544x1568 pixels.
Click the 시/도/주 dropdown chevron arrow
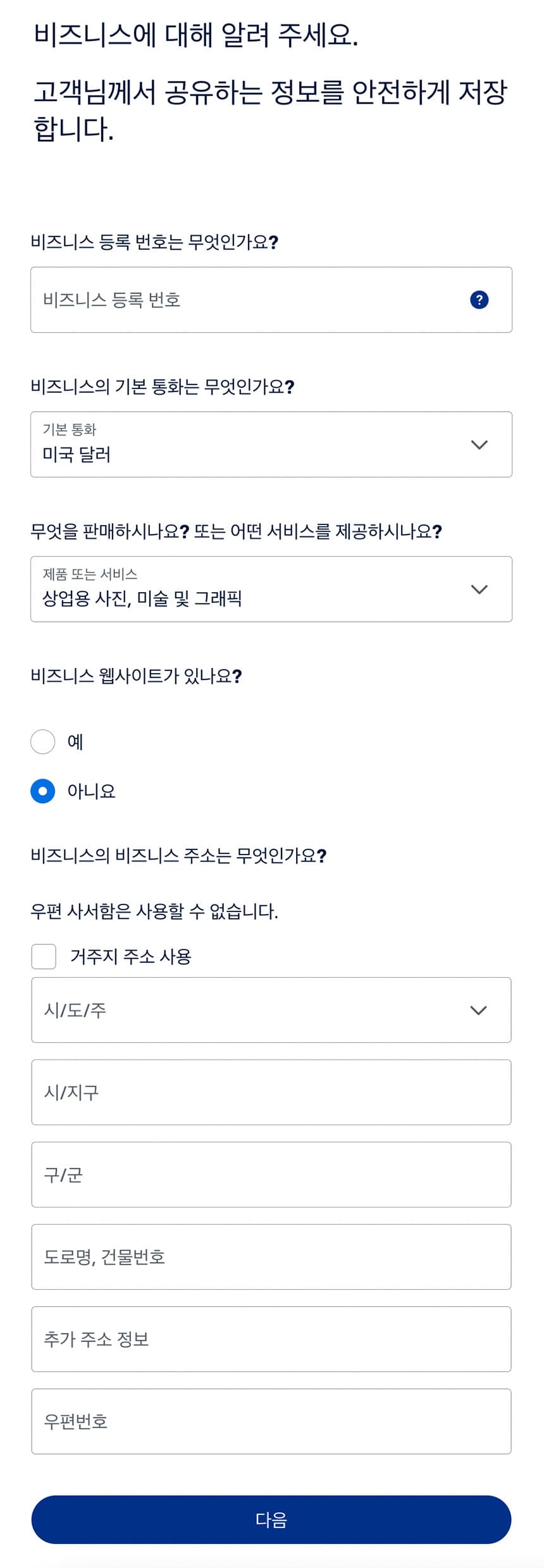tap(479, 1010)
